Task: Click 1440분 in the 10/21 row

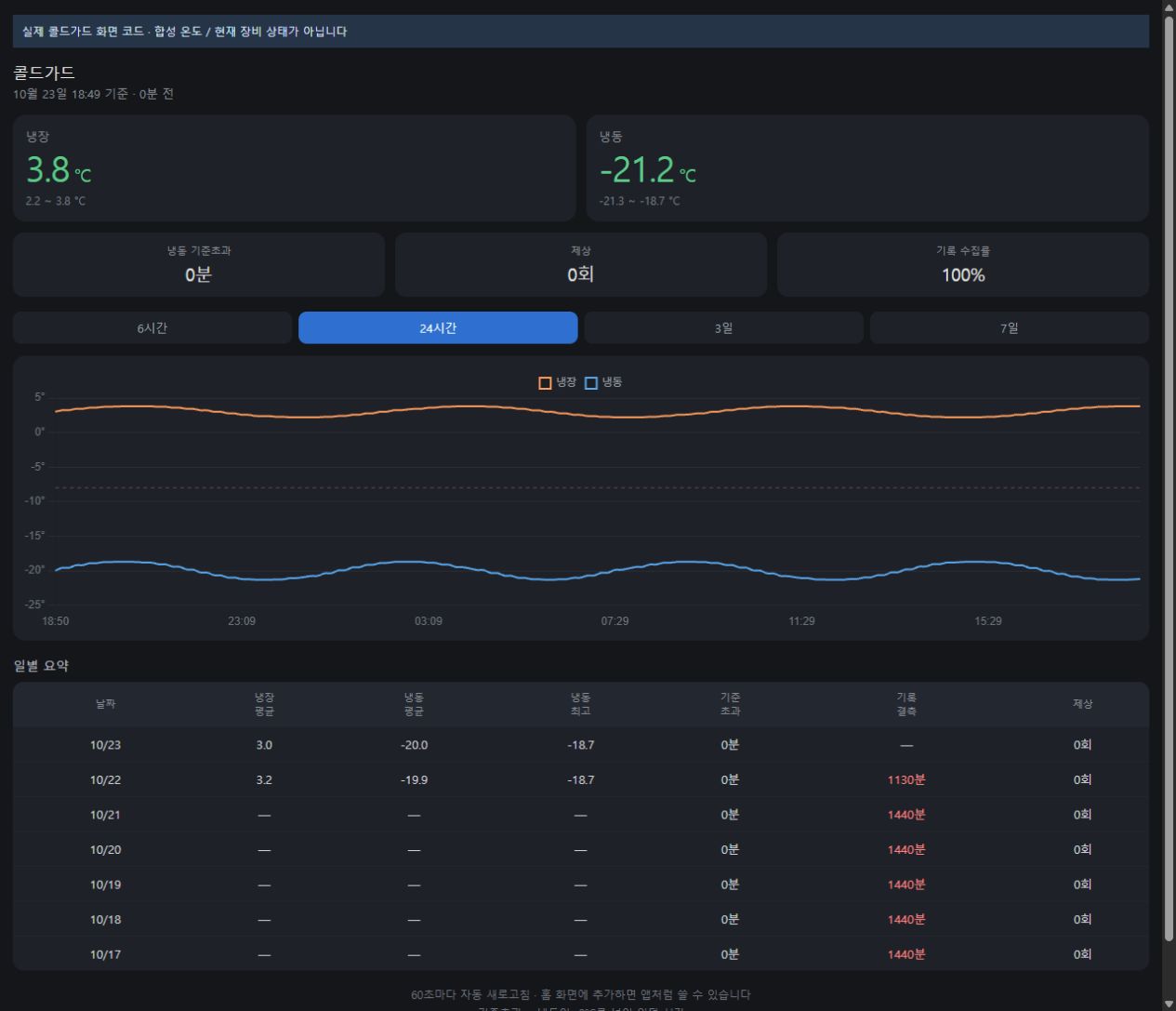Action: (x=906, y=815)
